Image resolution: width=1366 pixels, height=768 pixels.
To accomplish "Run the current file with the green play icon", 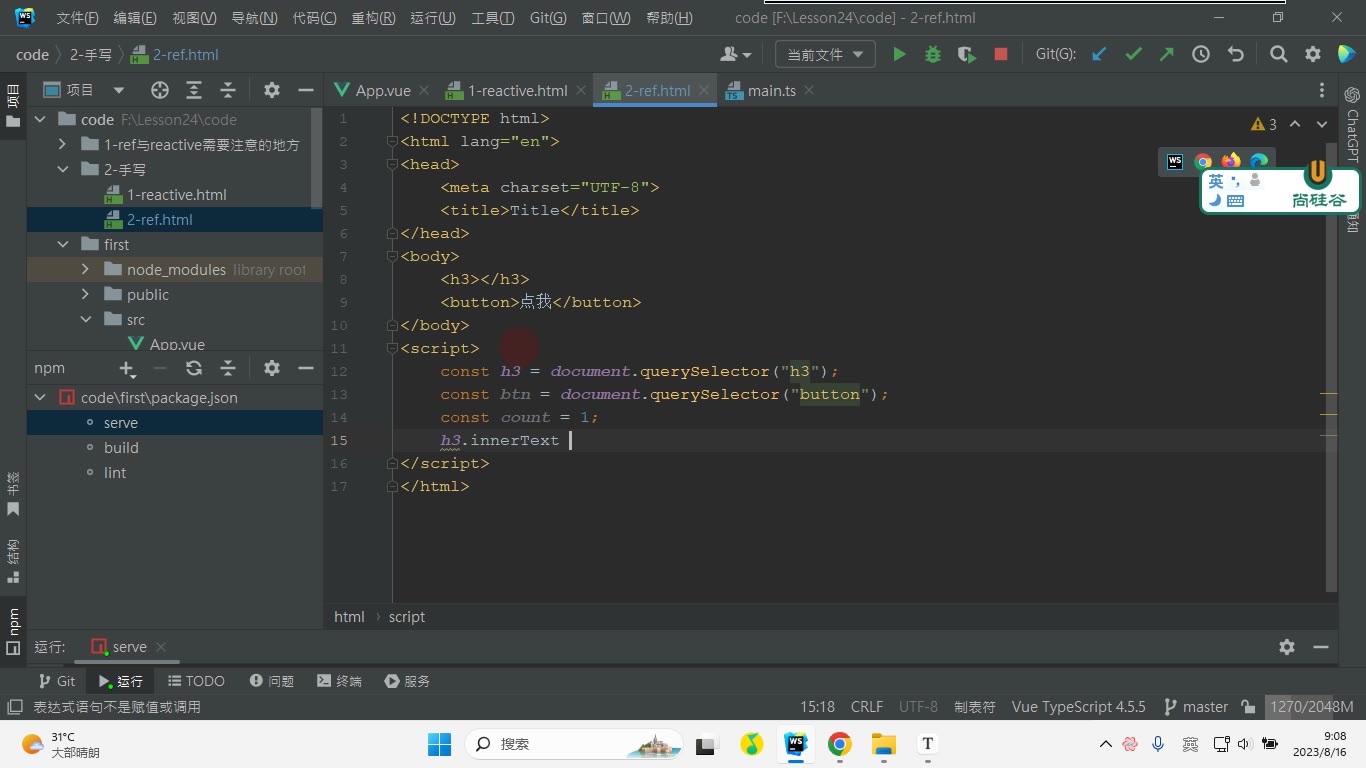I will pyautogui.click(x=899, y=55).
